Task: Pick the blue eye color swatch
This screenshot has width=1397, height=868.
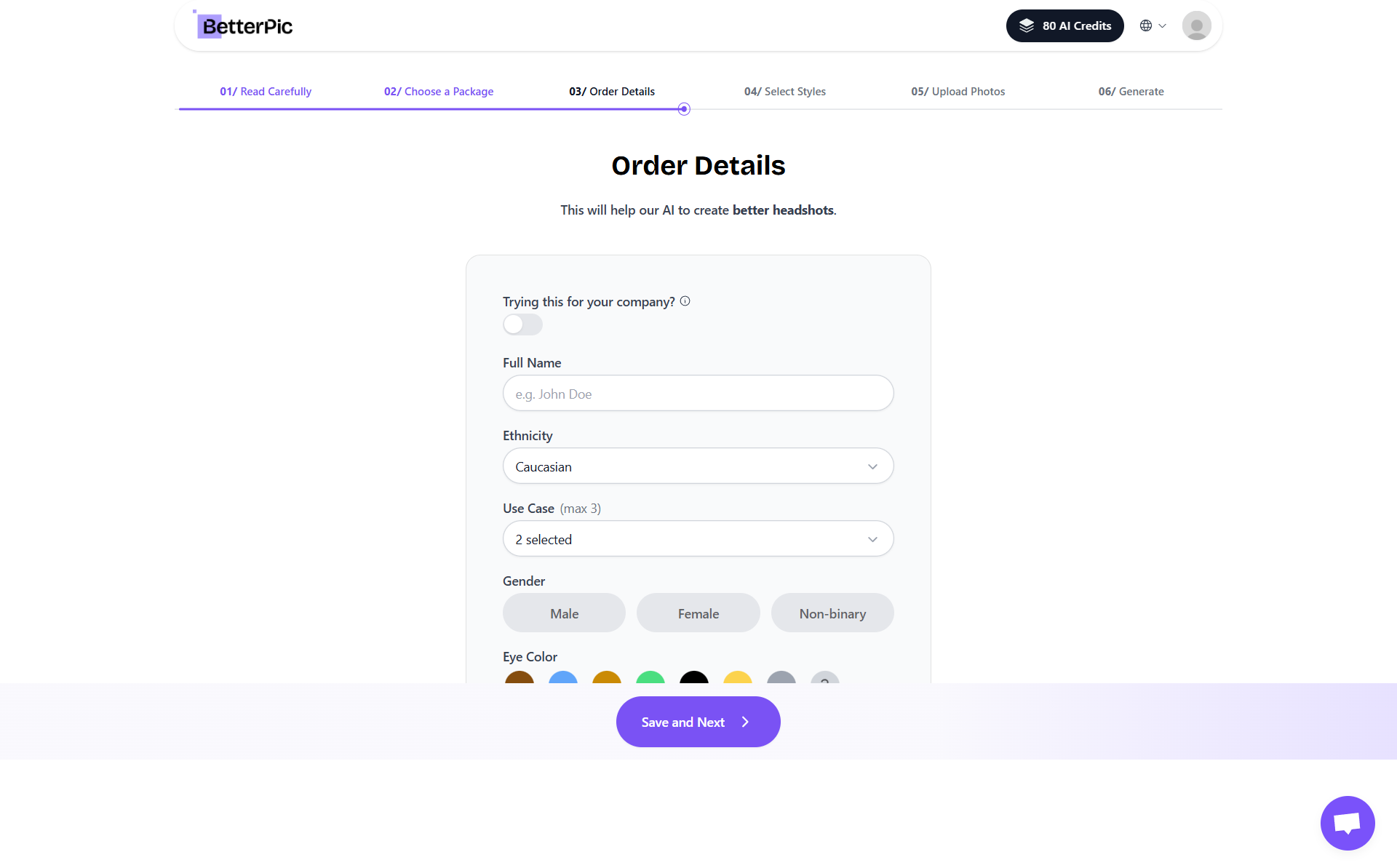Action: [x=563, y=678]
